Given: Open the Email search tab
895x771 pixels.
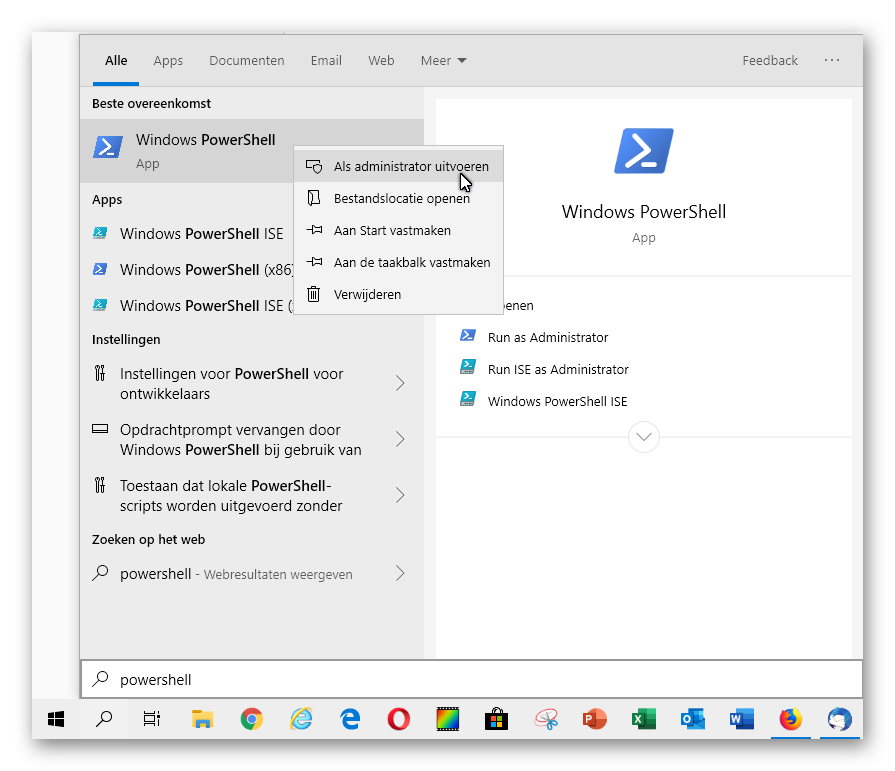Looking at the screenshot, I should tap(326, 60).
